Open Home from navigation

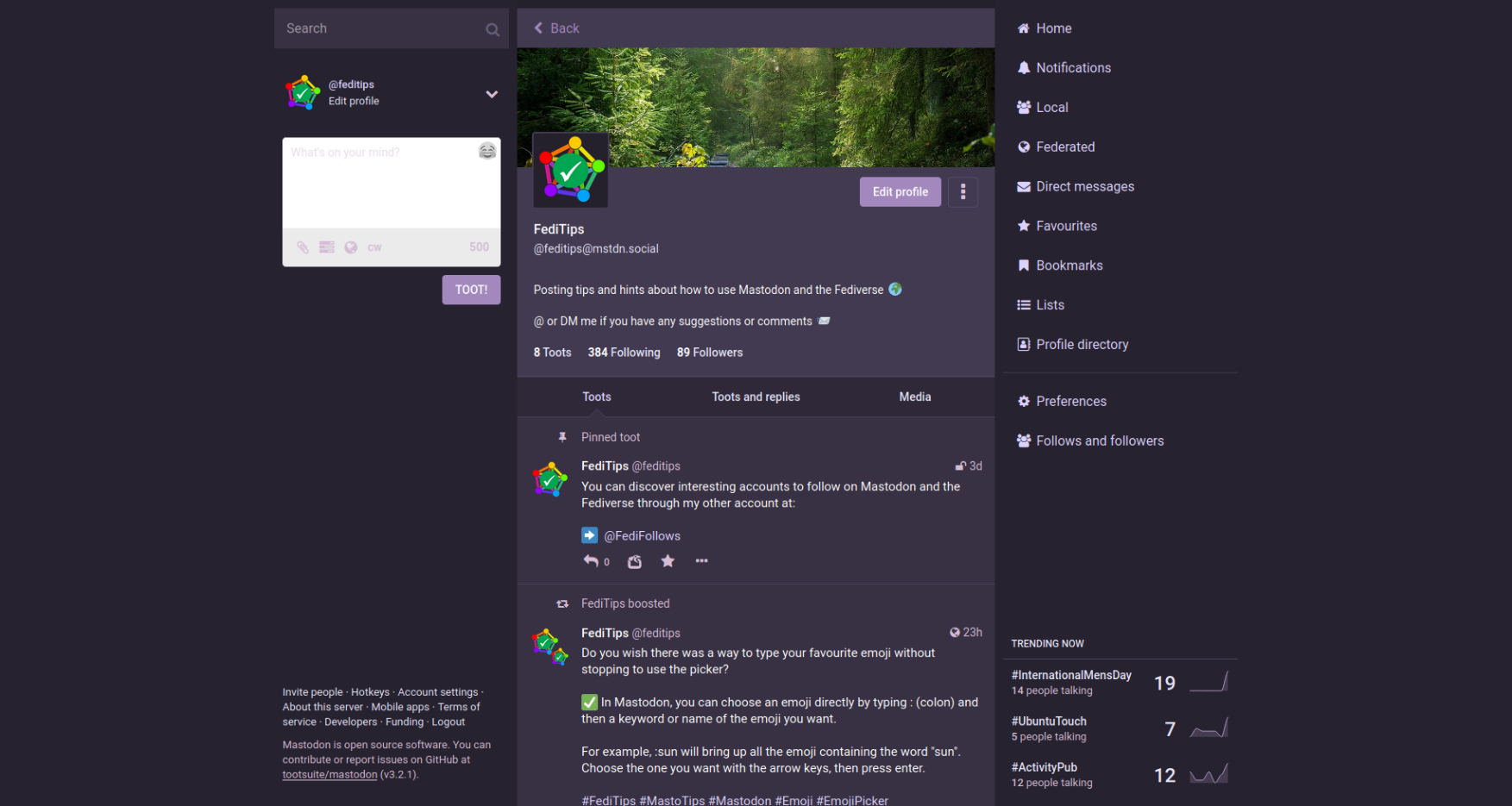[x=1045, y=28]
